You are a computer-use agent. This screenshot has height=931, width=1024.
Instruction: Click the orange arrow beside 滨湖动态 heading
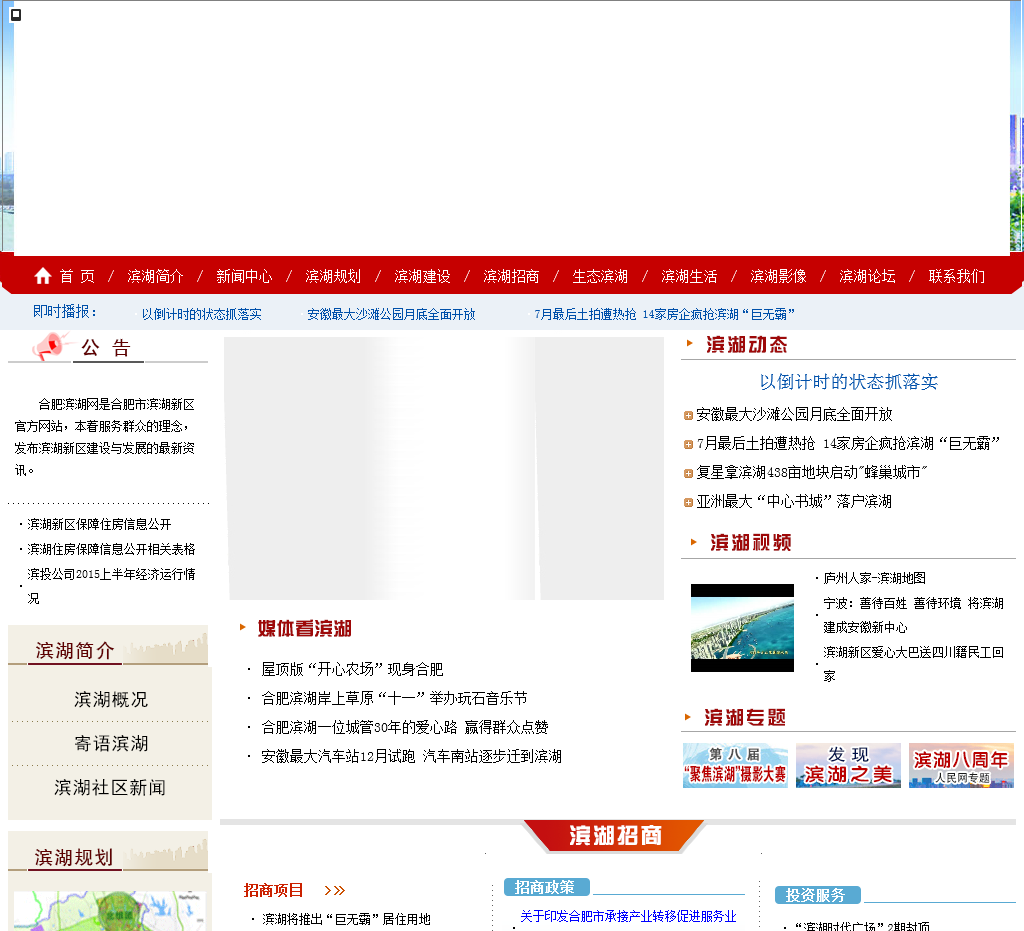click(689, 343)
